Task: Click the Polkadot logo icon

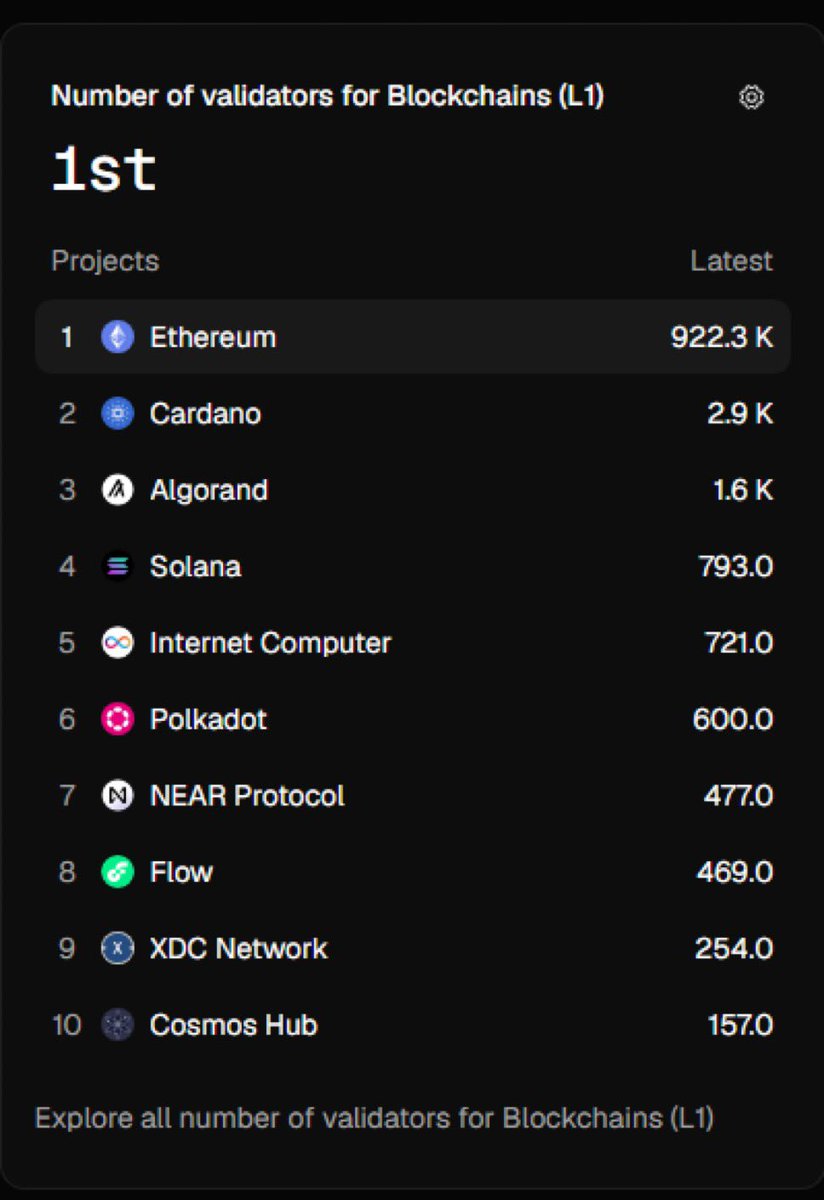Action: click(118, 719)
